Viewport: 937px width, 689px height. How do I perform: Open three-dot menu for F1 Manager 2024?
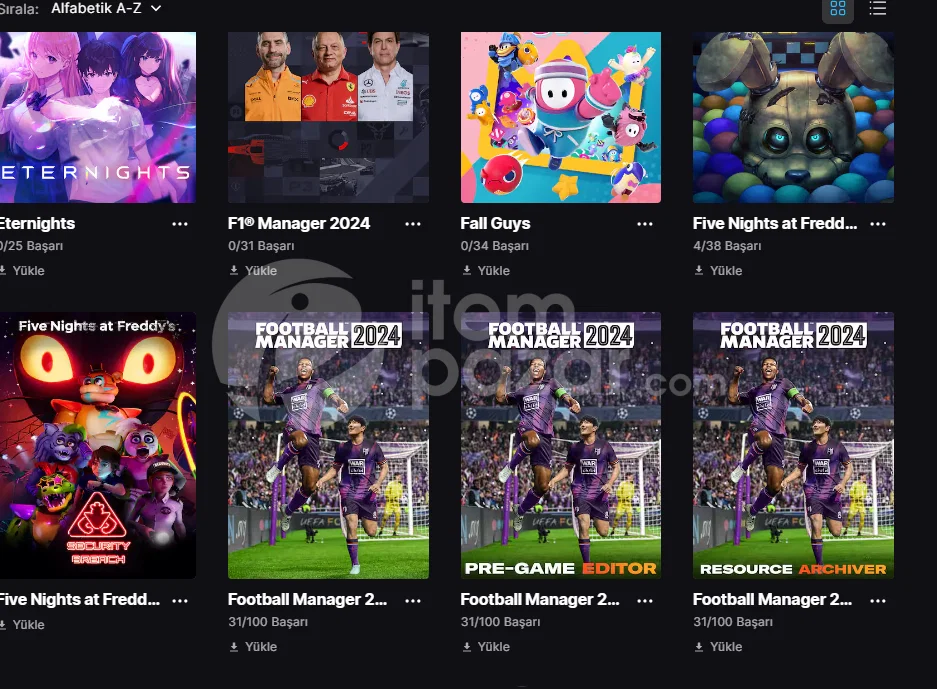[x=412, y=224]
